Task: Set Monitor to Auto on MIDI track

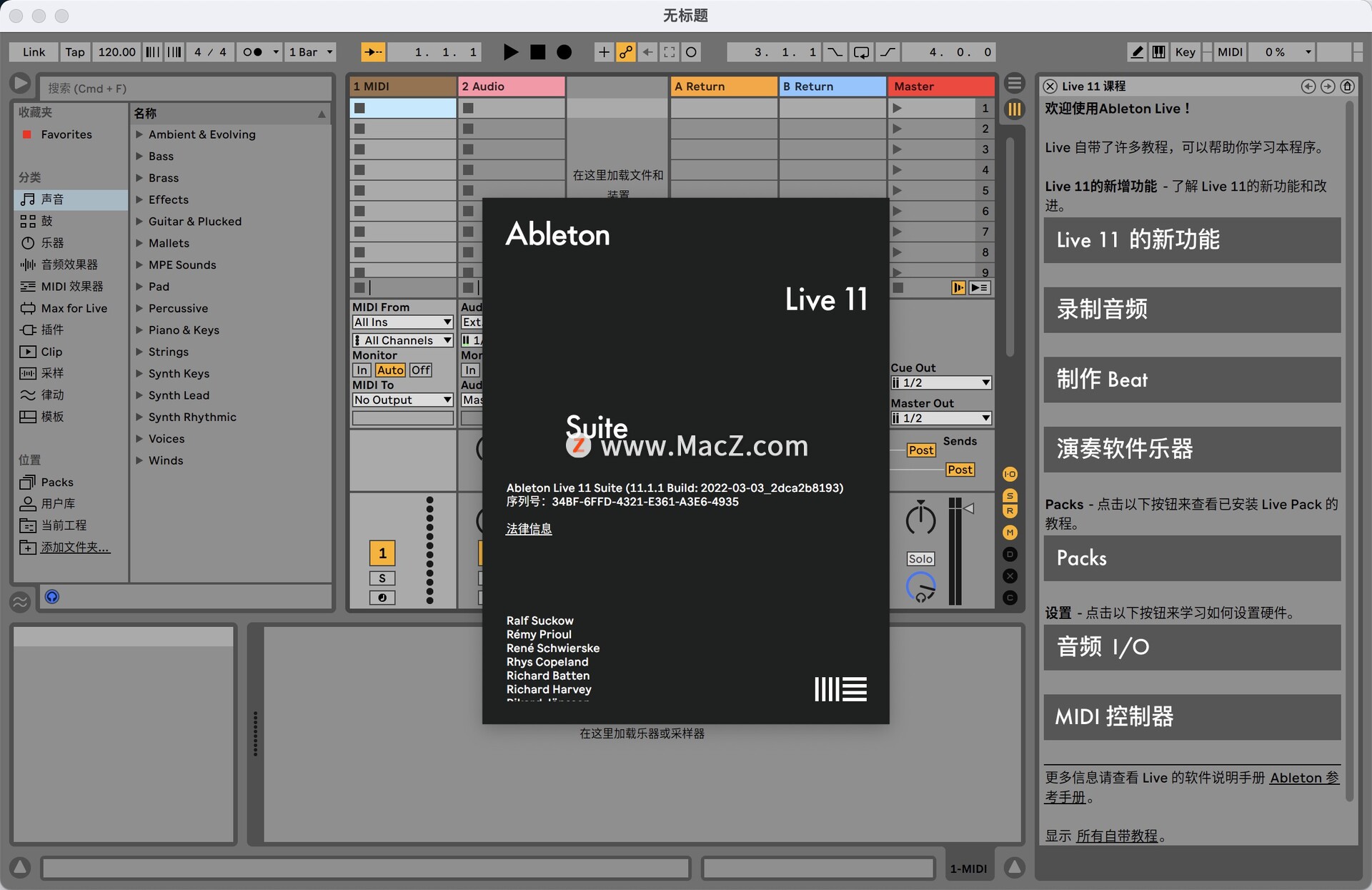Action: [390, 370]
